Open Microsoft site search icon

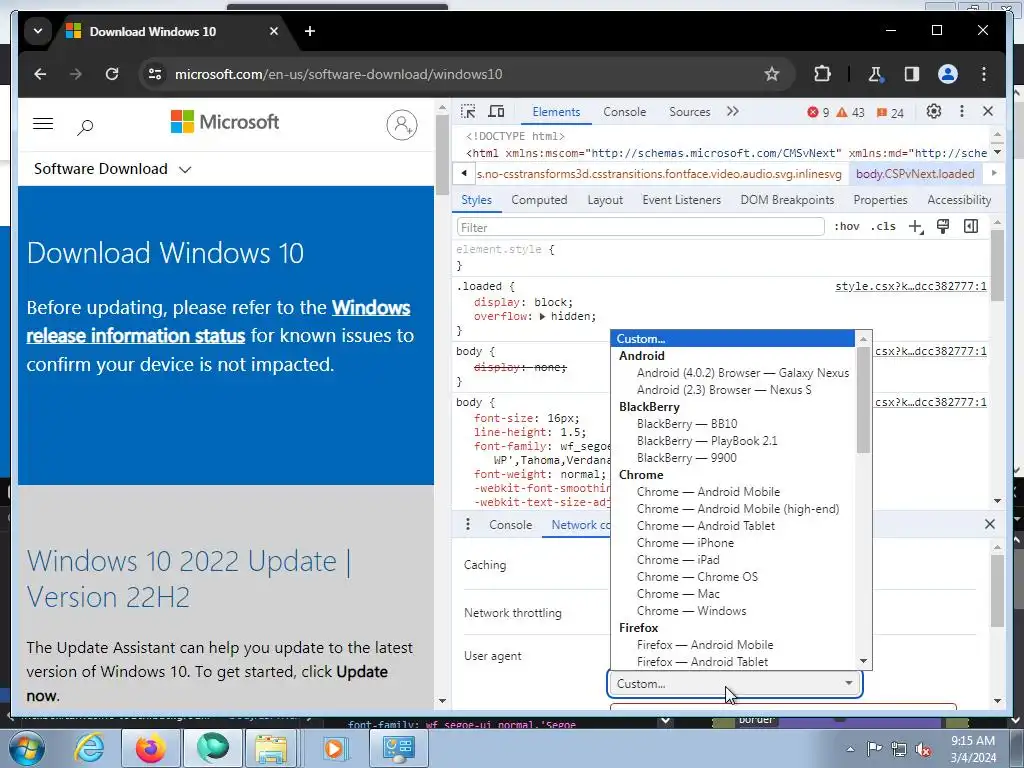tap(85, 126)
